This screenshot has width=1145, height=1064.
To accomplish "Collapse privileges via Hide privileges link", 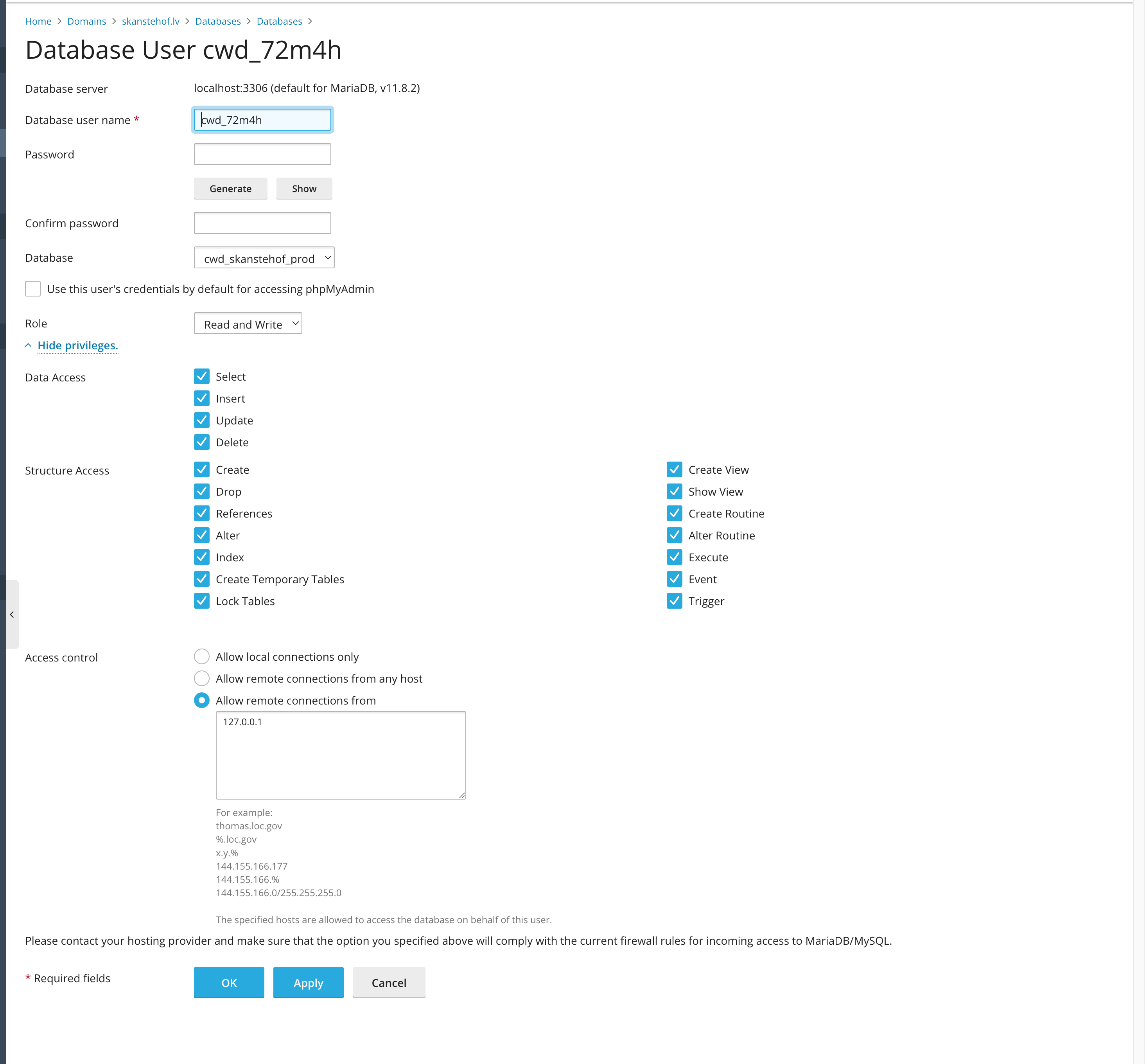I will (78, 345).
